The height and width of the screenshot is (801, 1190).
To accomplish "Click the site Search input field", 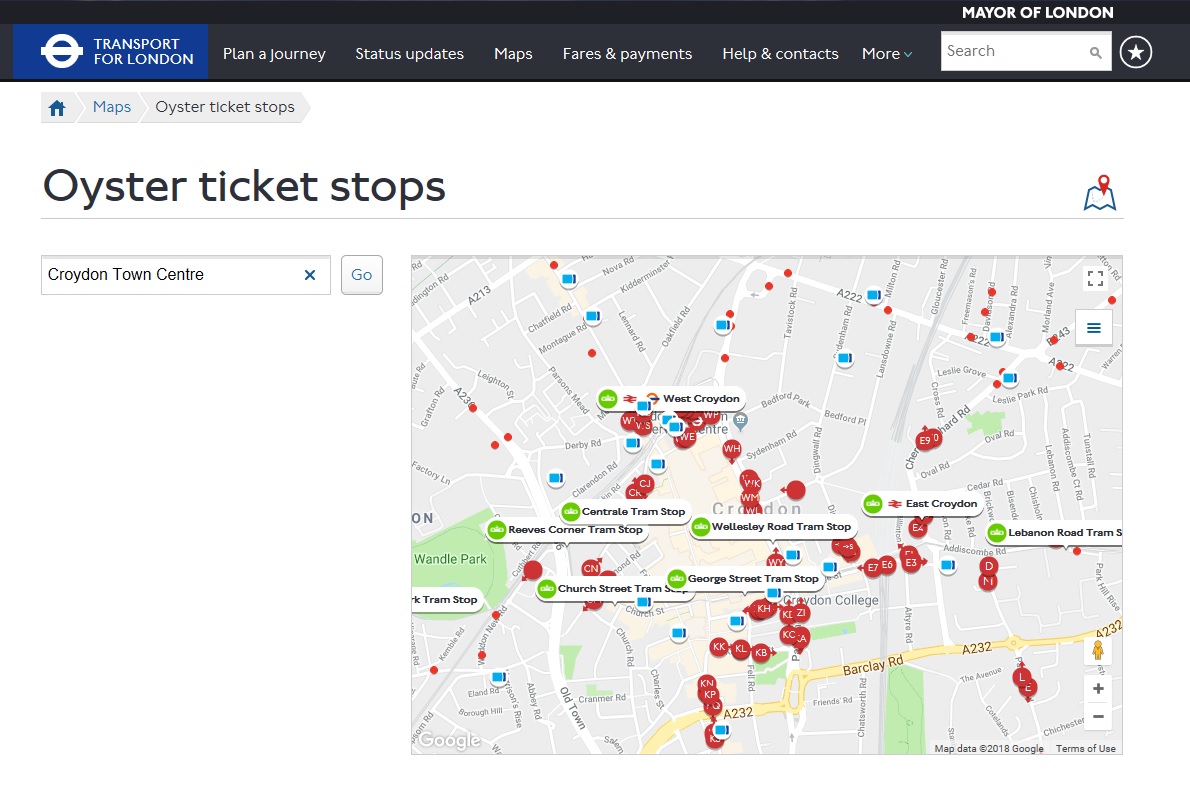I will [1014, 51].
